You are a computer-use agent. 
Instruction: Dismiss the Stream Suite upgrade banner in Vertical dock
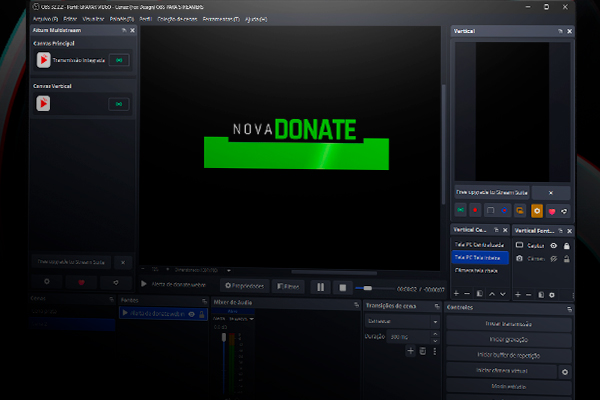pyautogui.click(x=551, y=193)
